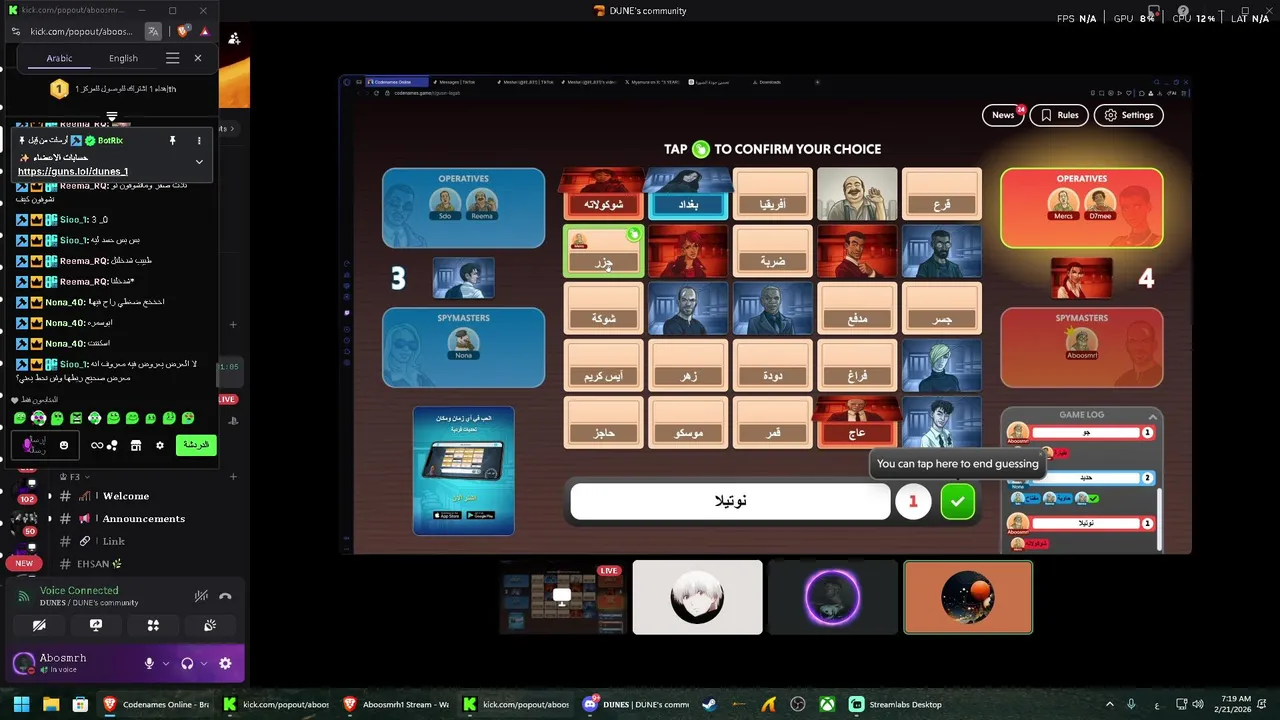The height and width of the screenshot is (720, 1280).
Task: Switch translation to English tab
Action: [x=123, y=58]
